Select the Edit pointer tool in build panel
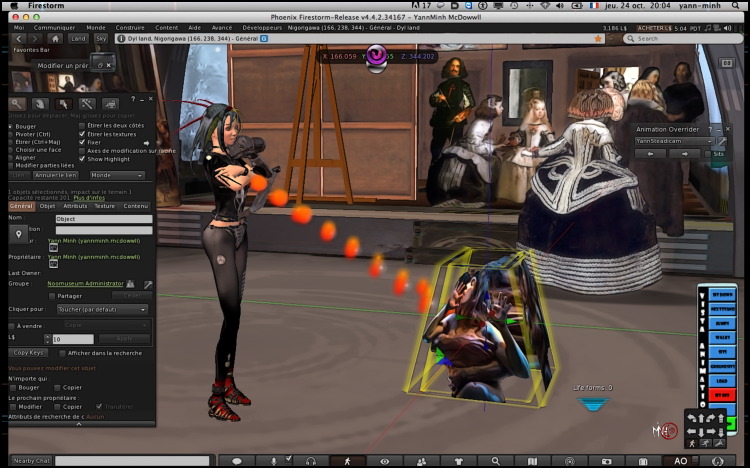The height and width of the screenshot is (468, 750). click(x=64, y=103)
